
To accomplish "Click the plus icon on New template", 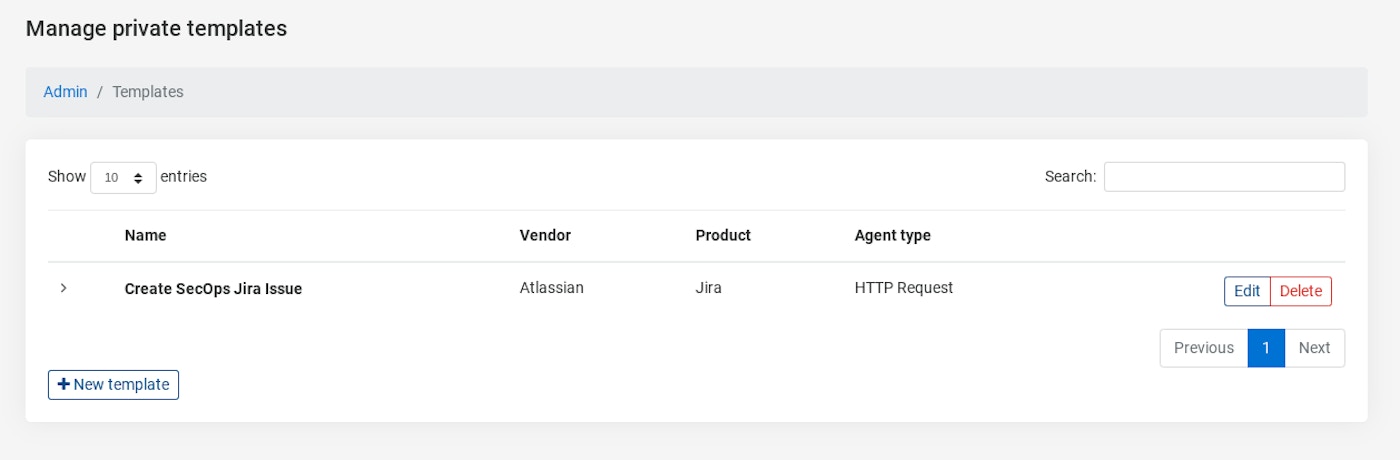I will tap(64, 385).
